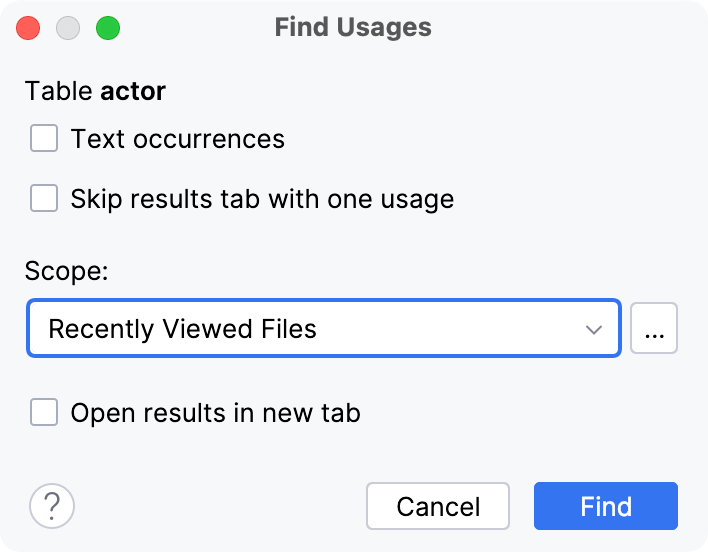Click the Text occurrences label text
Screen dimensions: 708x552
[x=178, y=139]
